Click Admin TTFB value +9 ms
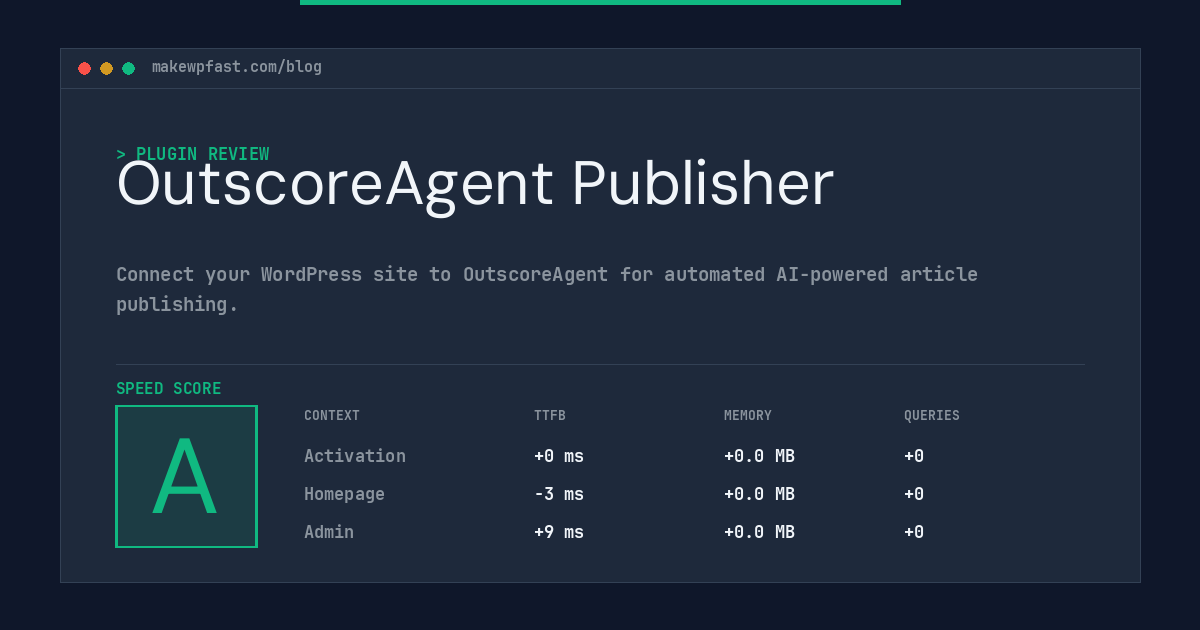 pyautogui.click(x=559, y=532)
